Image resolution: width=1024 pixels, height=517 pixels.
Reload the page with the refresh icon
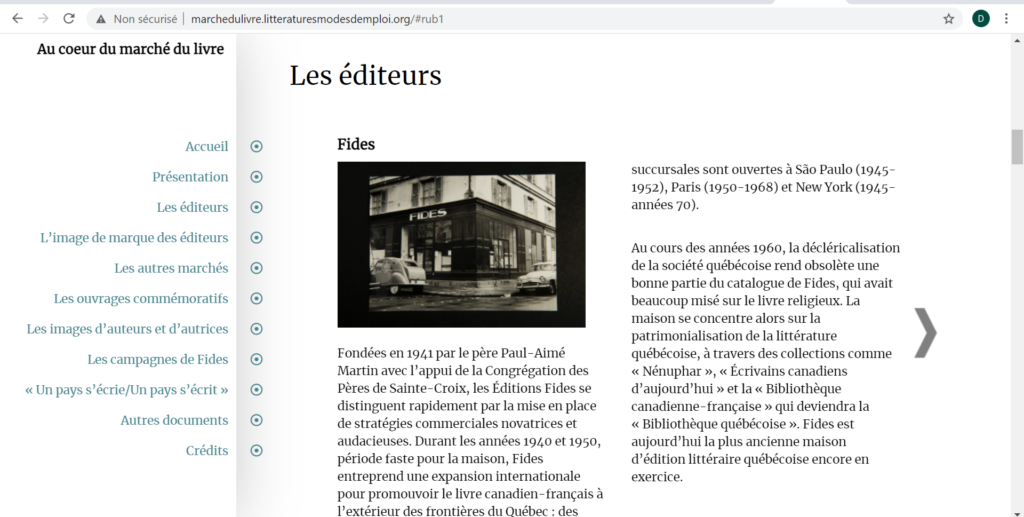click(69, 19)
